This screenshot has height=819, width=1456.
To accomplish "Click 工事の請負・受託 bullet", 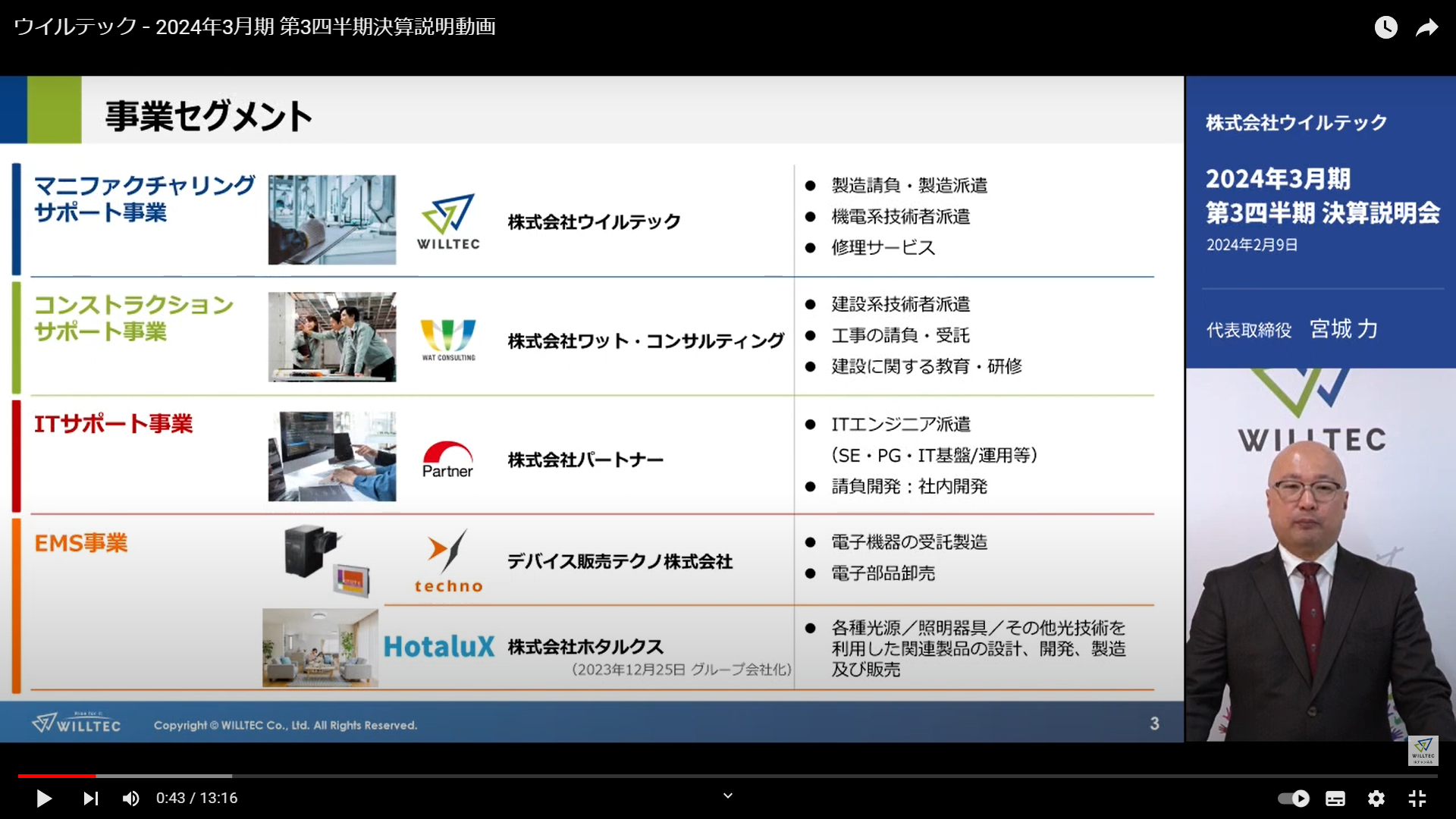I will click(x=901, y=335).
